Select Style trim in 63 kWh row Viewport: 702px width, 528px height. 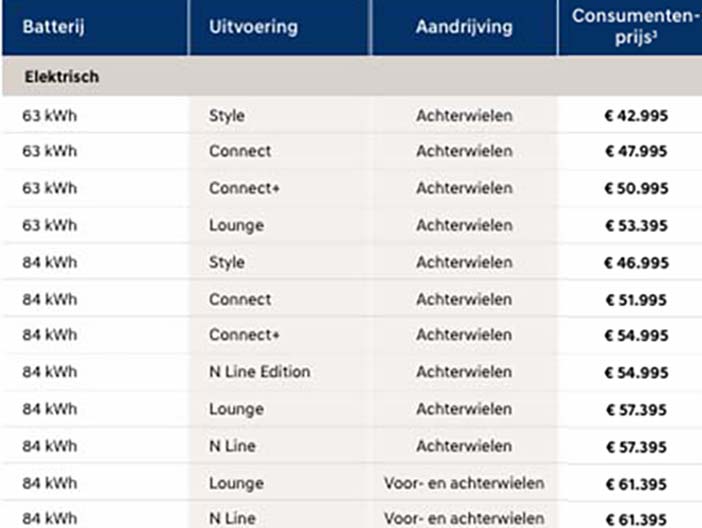tap(227, 116)
